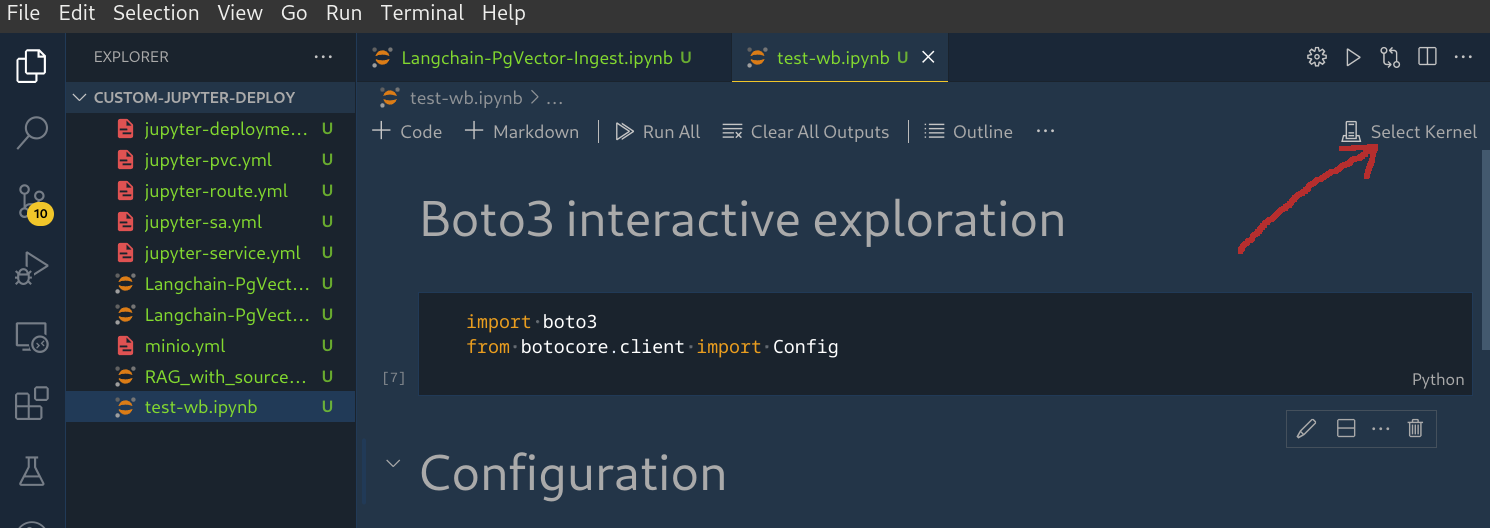Viewport: 1490px width, 528px height.
Task: Click the Boto3 interactive exploration heading
Action: 742,218
